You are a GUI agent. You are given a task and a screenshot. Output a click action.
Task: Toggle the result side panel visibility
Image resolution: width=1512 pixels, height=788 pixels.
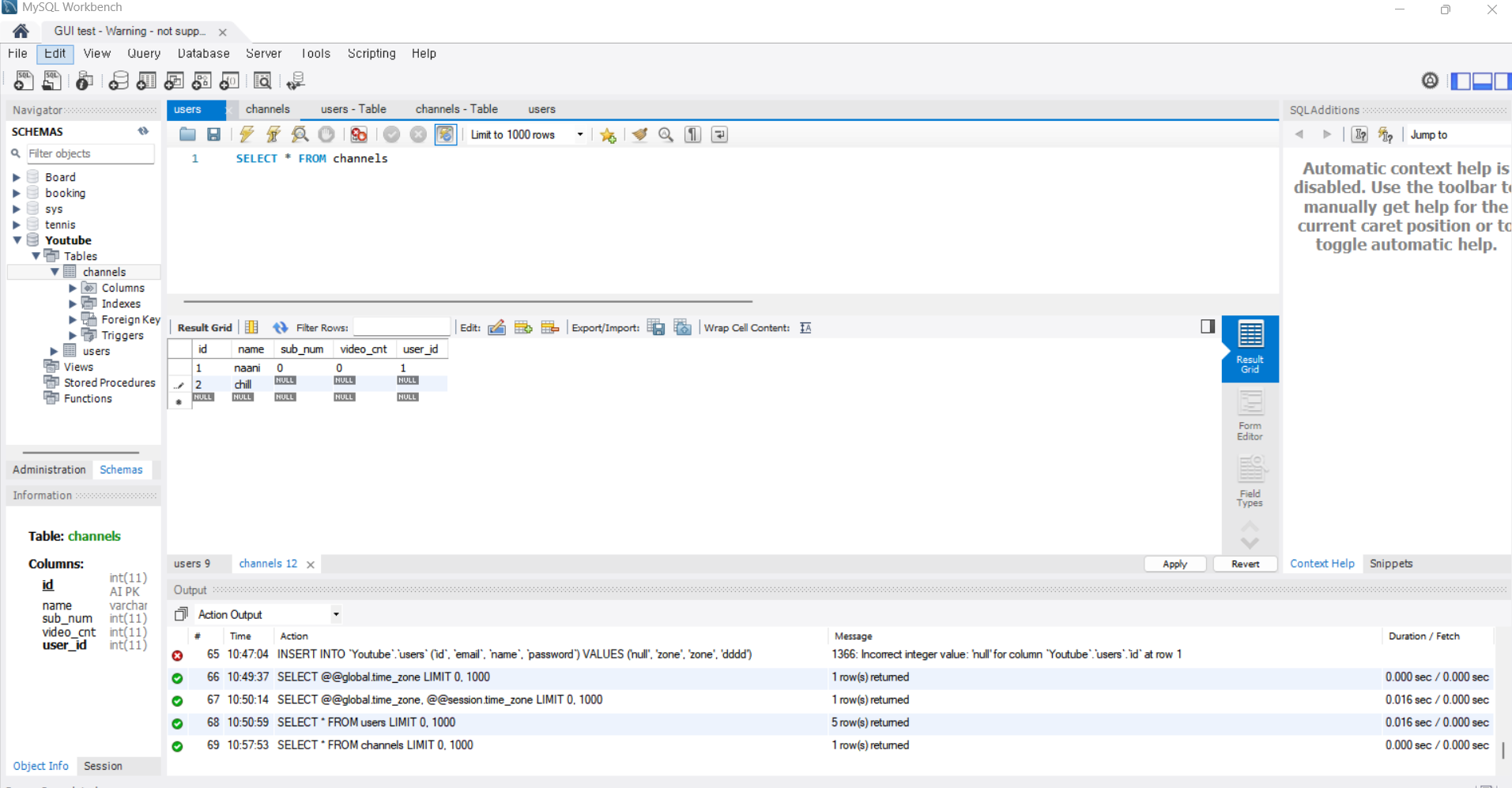pos(1208,326)
